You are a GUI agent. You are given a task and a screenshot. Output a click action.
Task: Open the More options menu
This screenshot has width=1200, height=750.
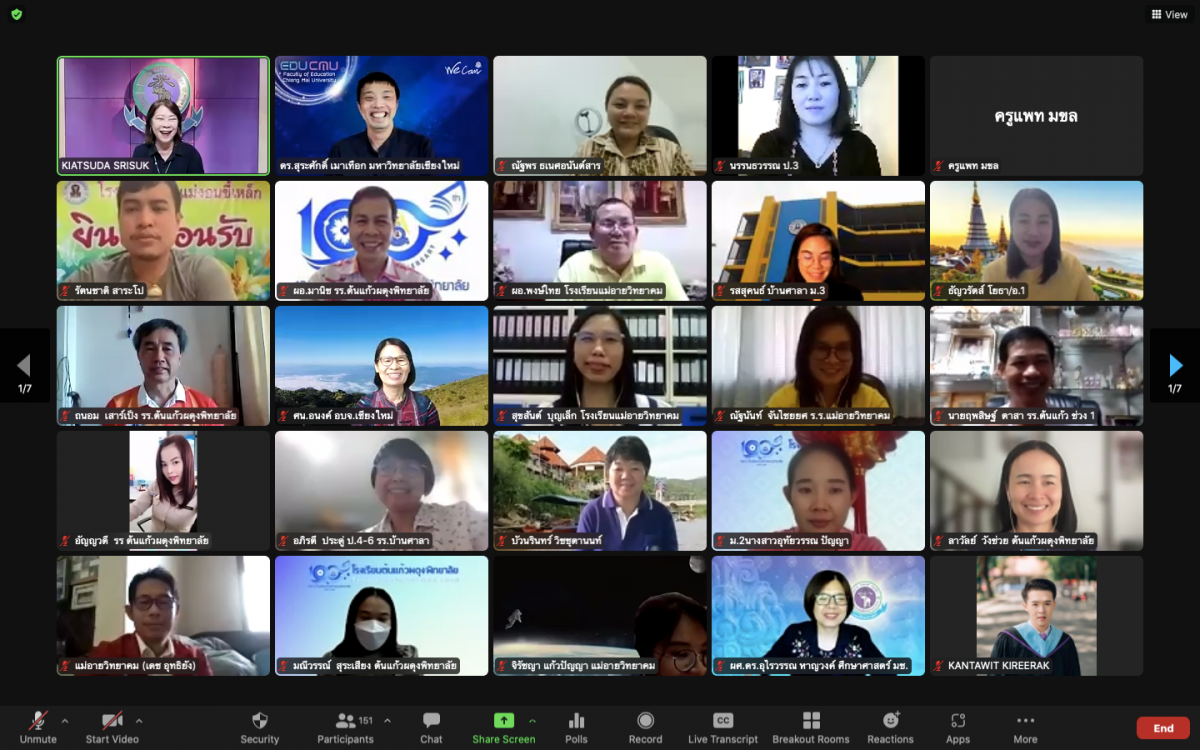(1025, 727)
